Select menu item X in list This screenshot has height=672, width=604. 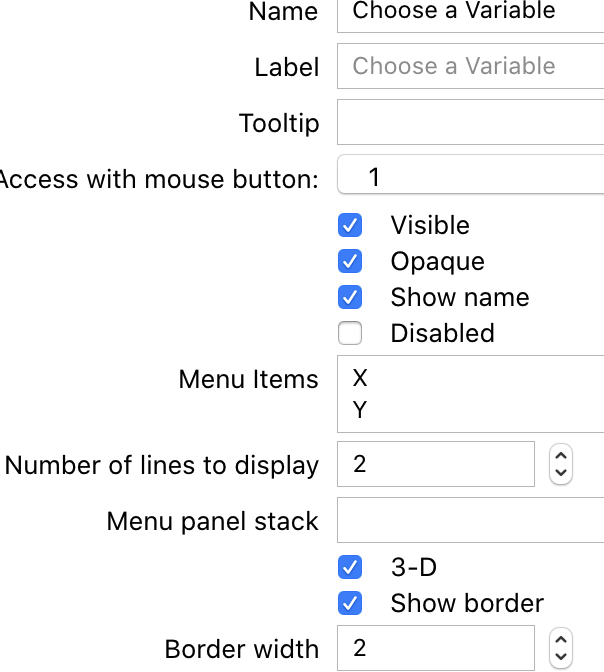361,378
